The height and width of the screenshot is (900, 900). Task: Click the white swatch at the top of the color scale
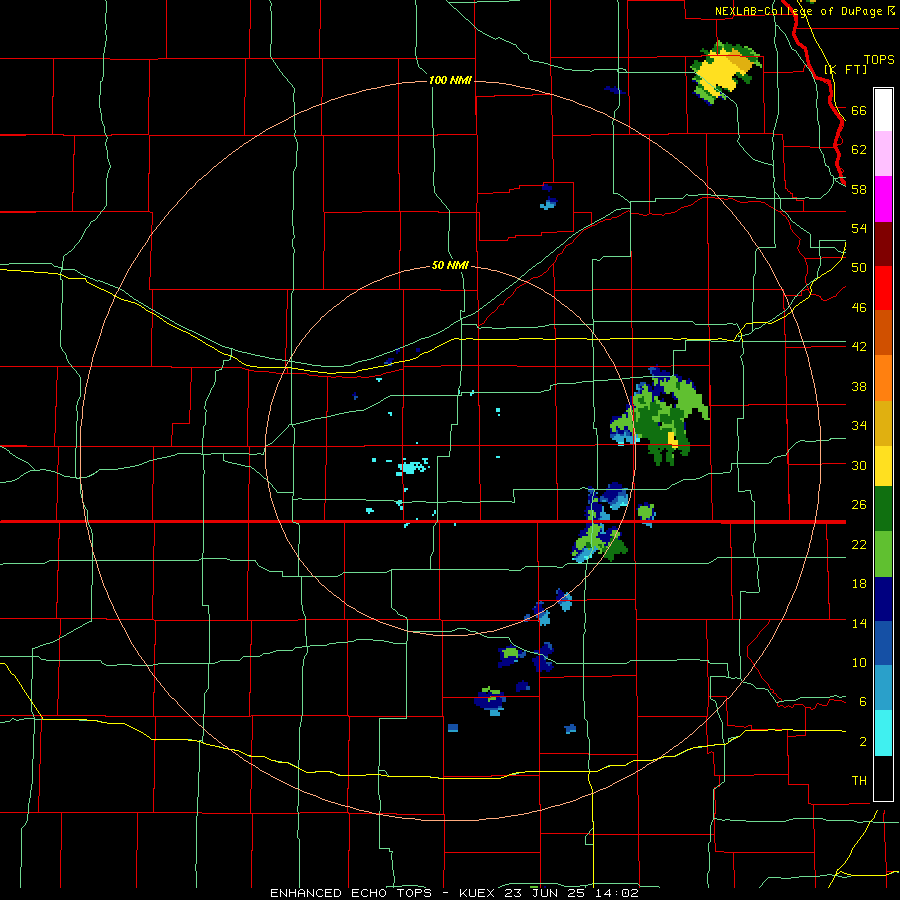tap(883, 110)
